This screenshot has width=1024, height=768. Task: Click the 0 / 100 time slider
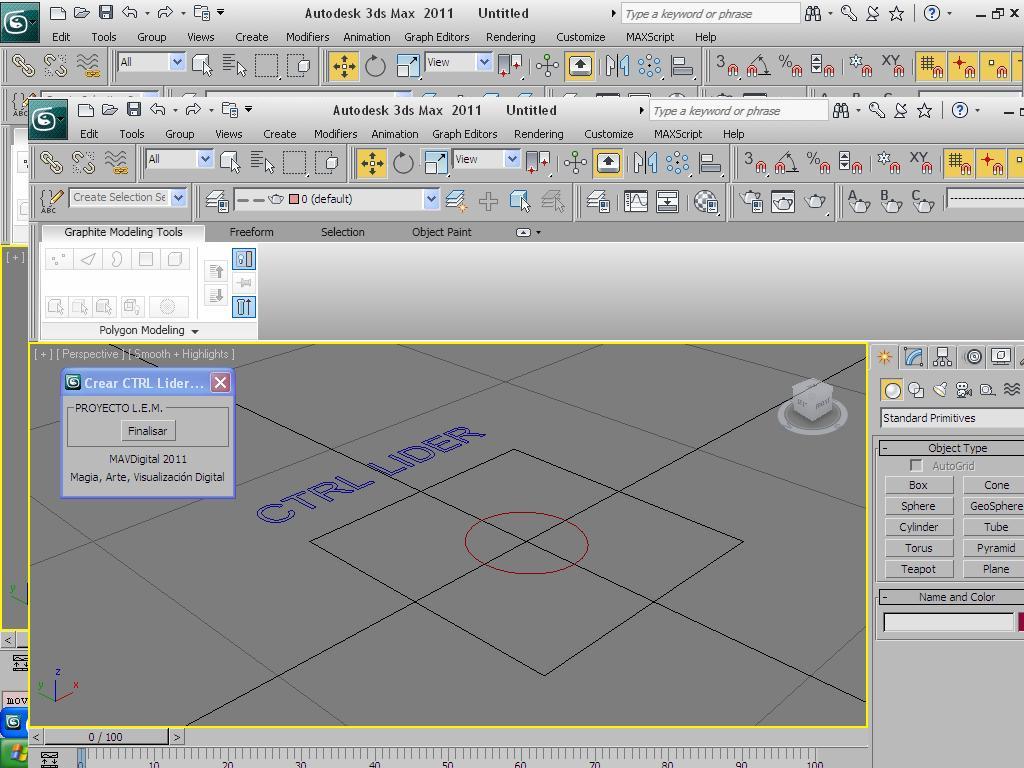(105, 737)
